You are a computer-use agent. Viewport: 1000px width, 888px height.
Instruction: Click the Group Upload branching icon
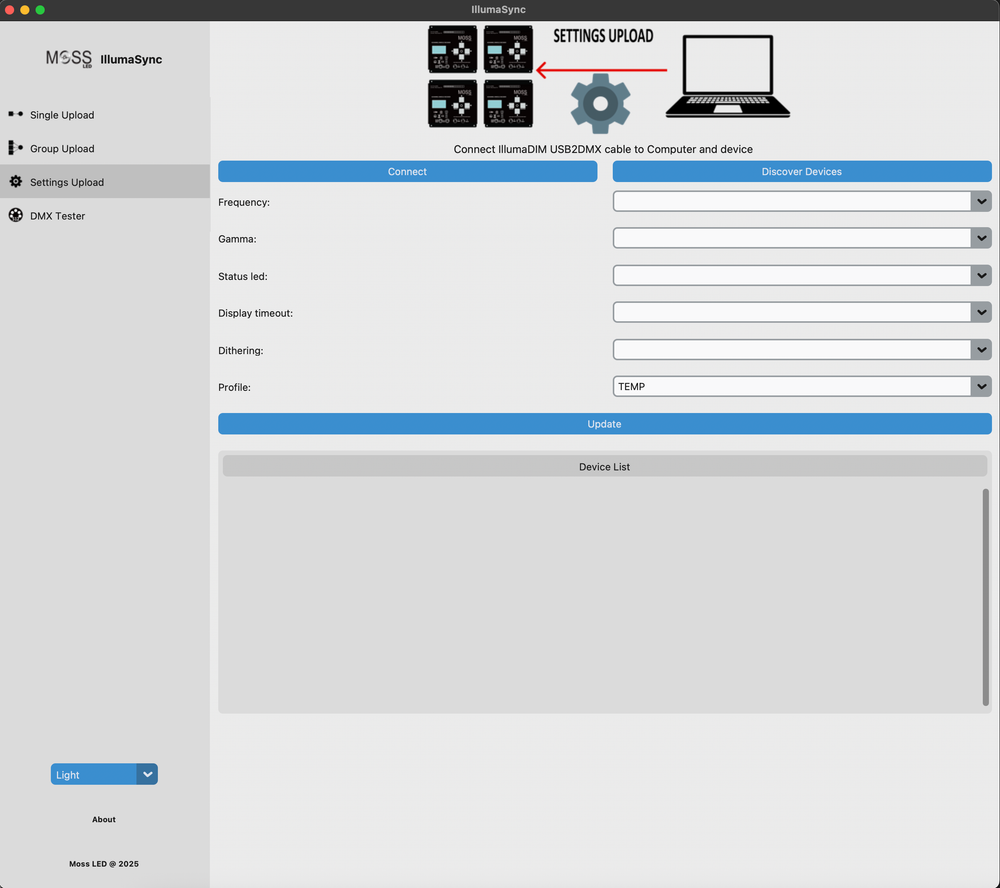pyautogui.click(x=15, y=148)
